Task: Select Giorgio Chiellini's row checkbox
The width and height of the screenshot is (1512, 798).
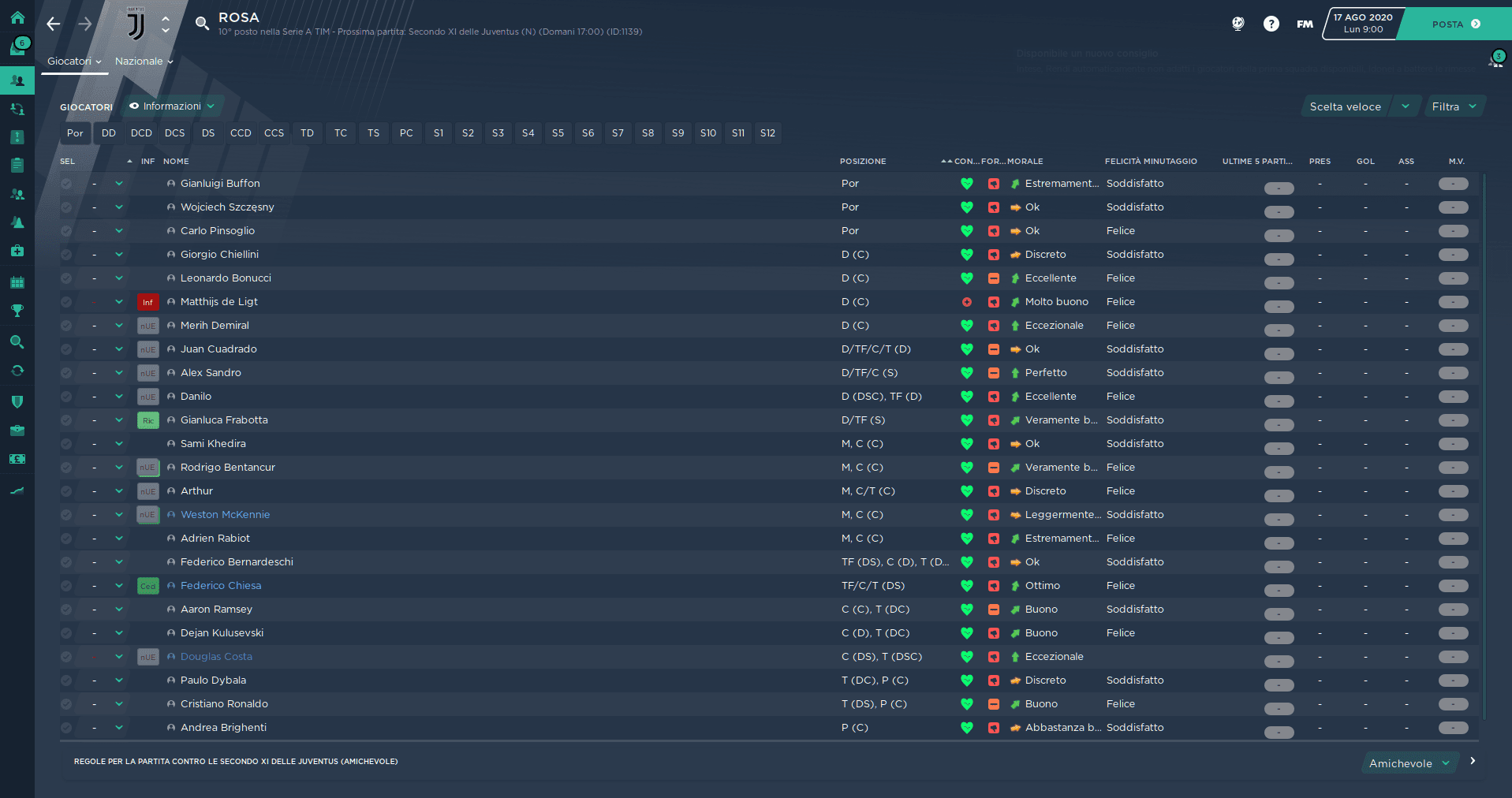Action: [66, 255]
